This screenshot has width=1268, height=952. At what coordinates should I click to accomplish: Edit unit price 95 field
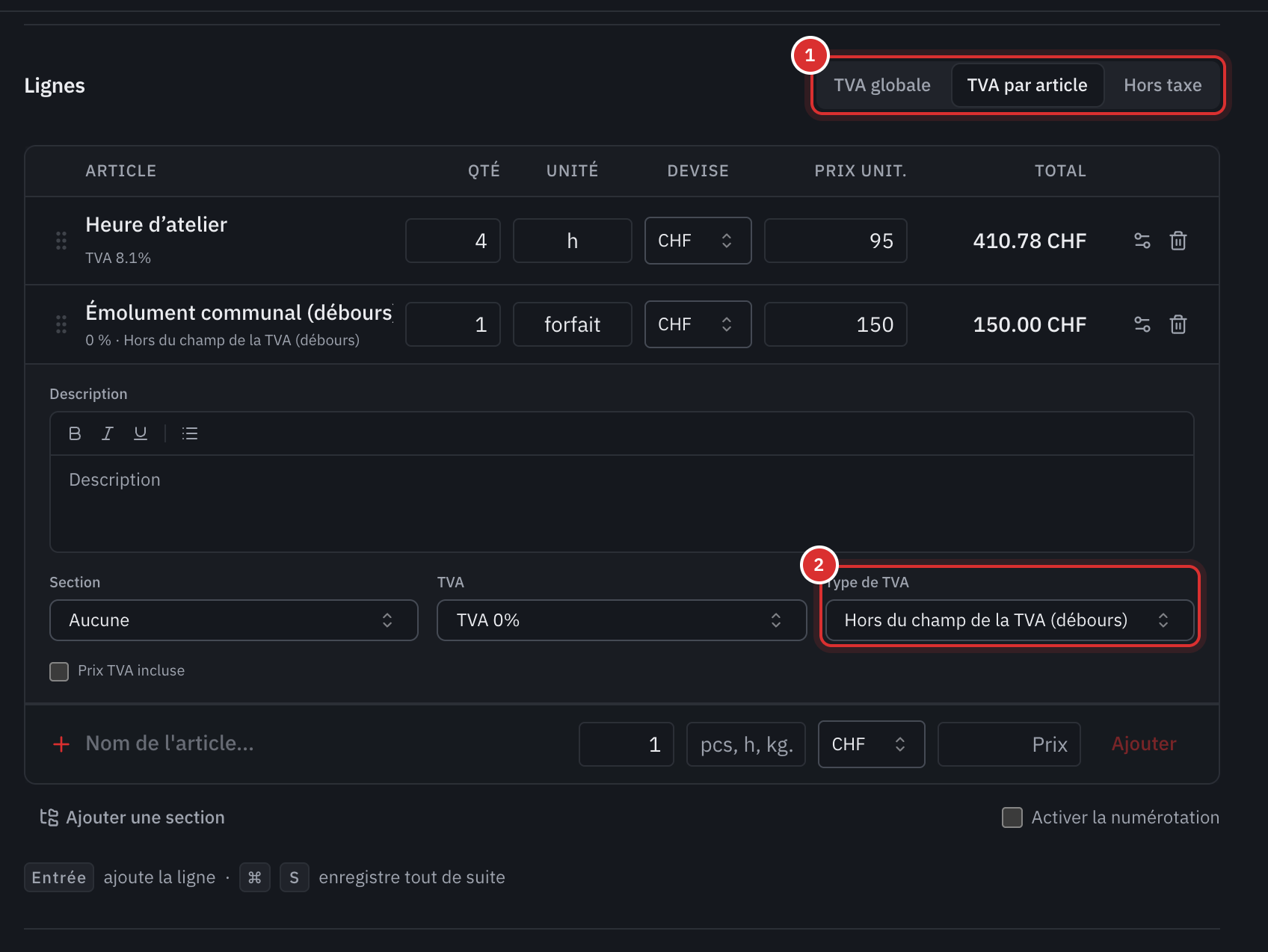[x=836, y=241]
